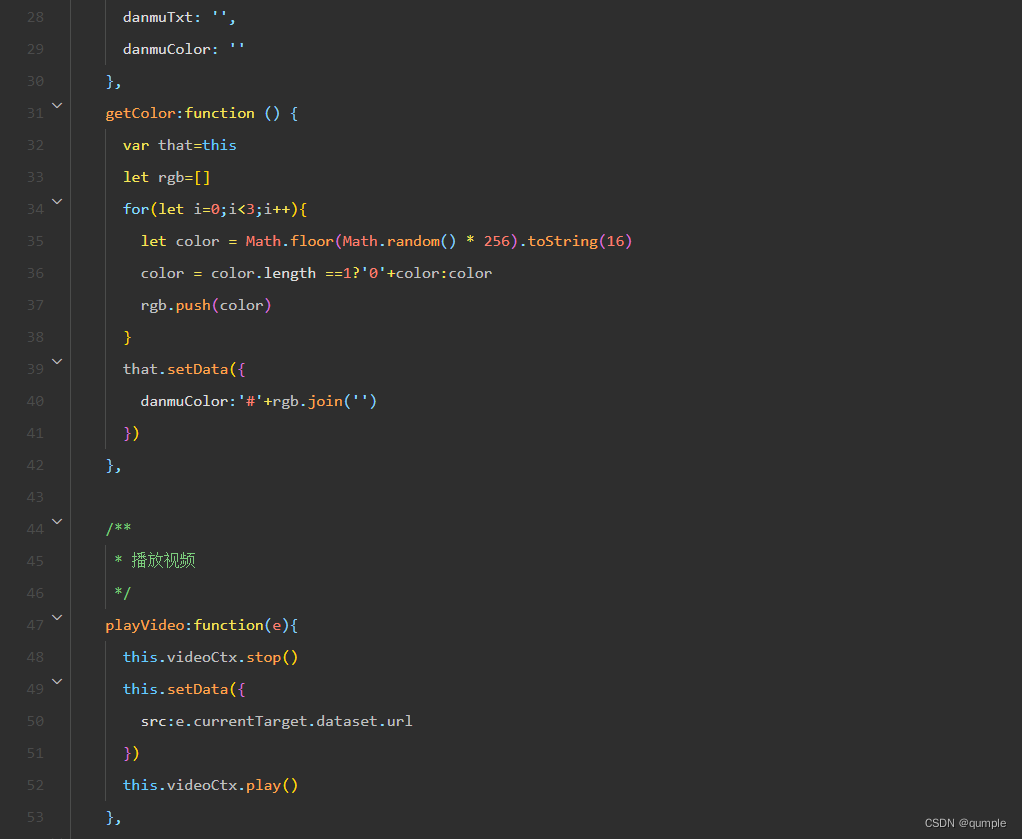Click line number 52 in the gutter
Screen dimensions: 1022x839
pyautogui.click(x=35, y=785)
